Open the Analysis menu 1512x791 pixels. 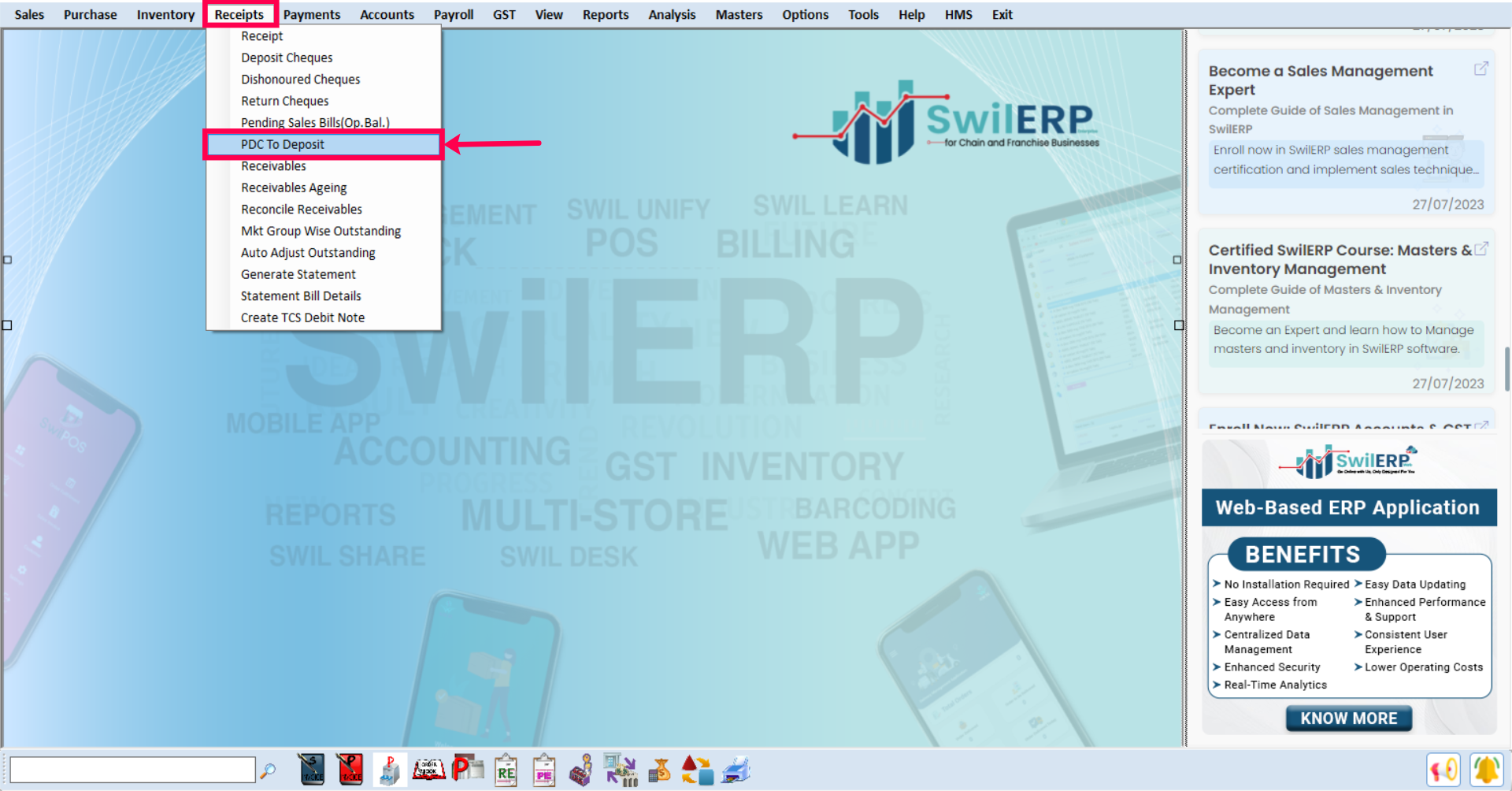coord(672,14)
